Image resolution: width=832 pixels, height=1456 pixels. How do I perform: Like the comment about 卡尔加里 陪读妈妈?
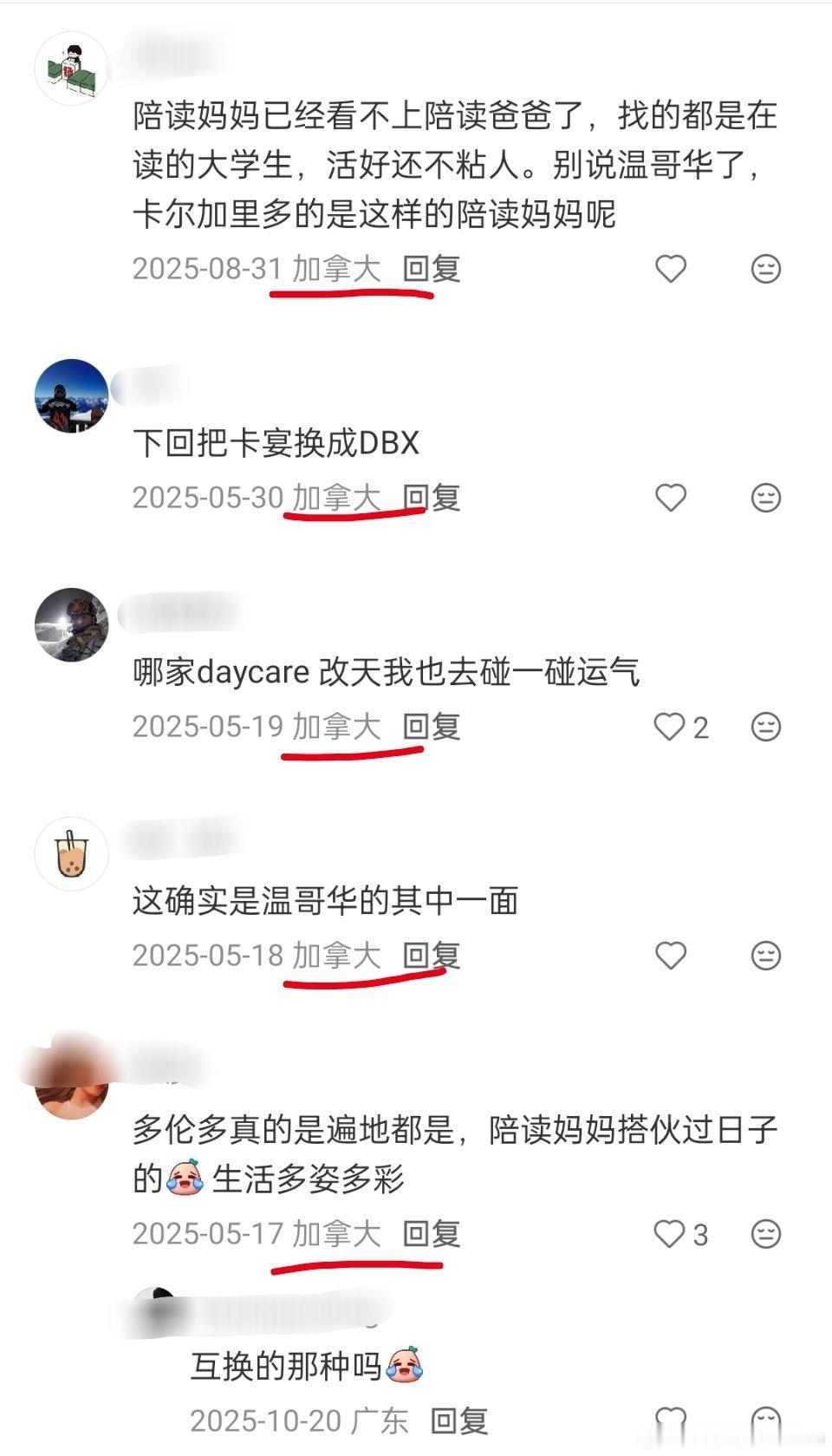(671, 269)
